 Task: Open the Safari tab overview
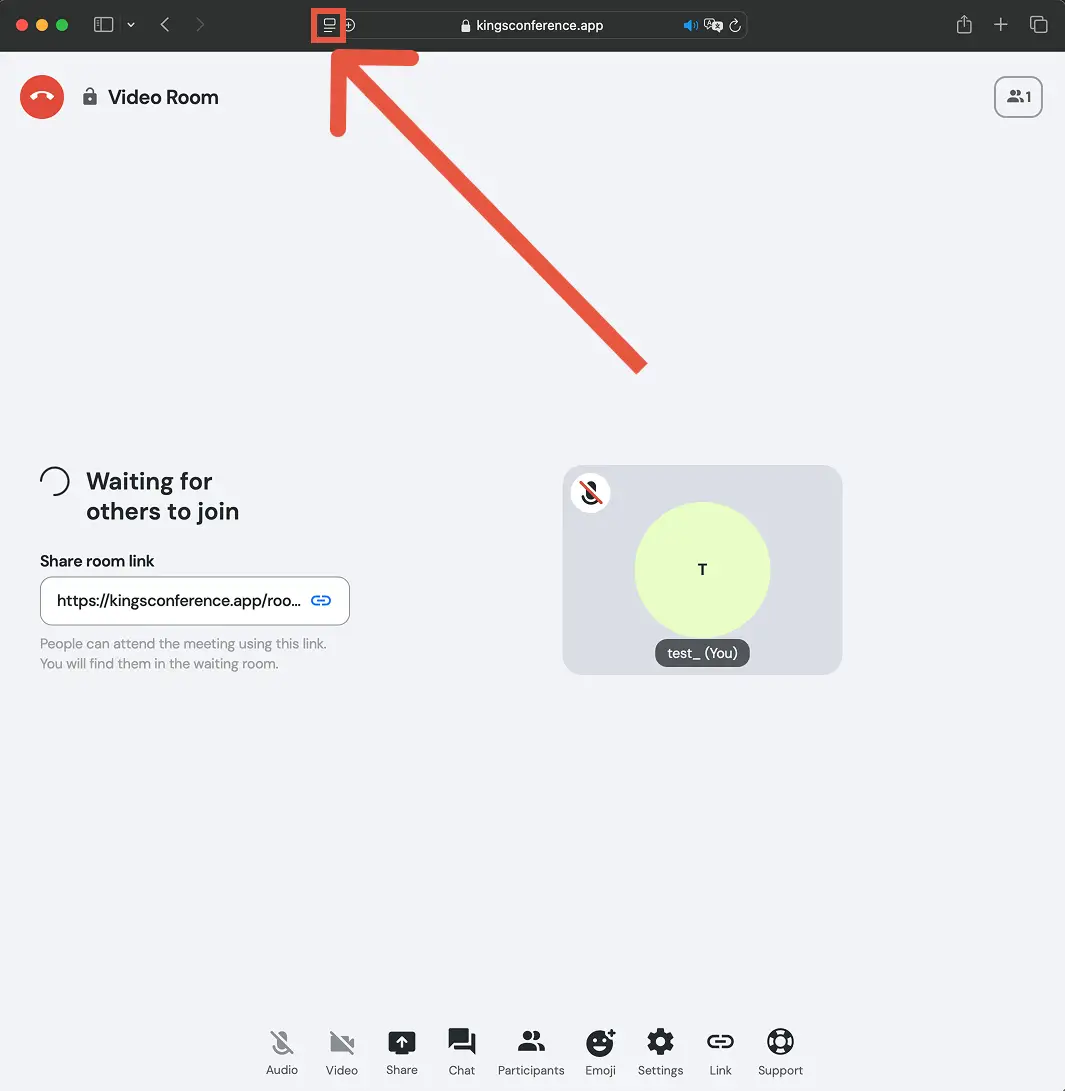tap(1039, 25)
